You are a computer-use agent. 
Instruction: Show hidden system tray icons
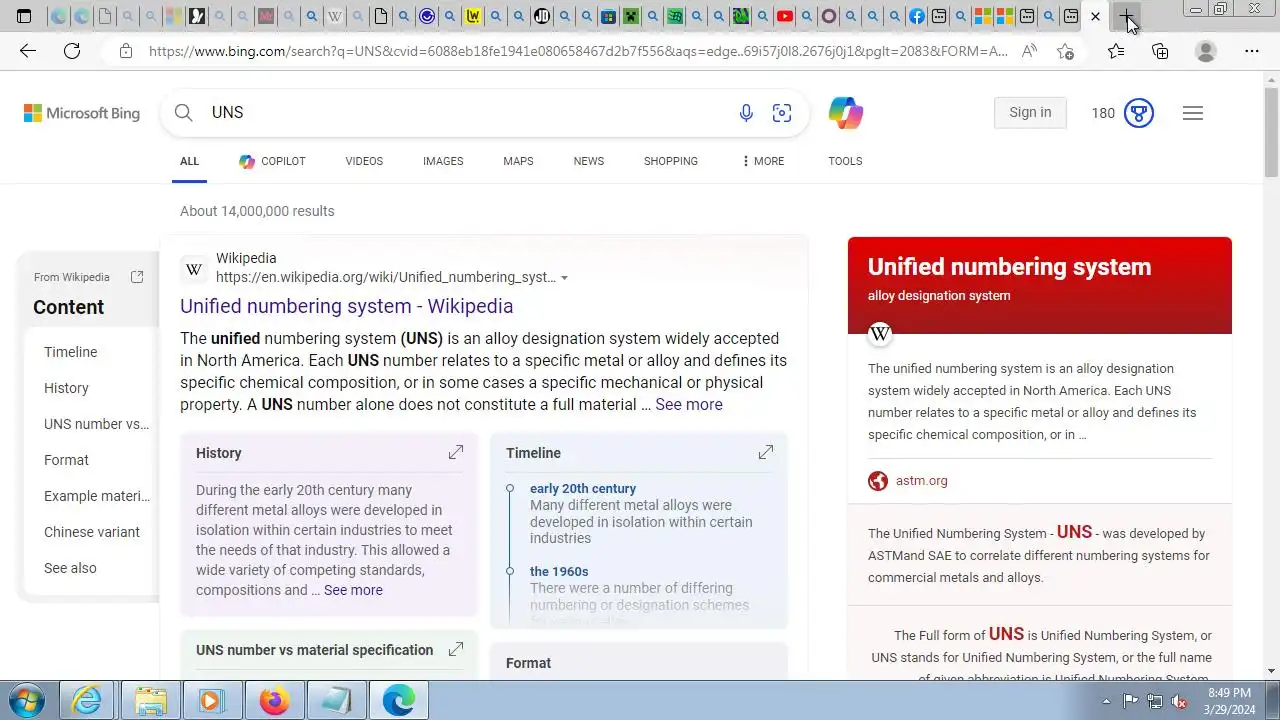(1106, 701)
